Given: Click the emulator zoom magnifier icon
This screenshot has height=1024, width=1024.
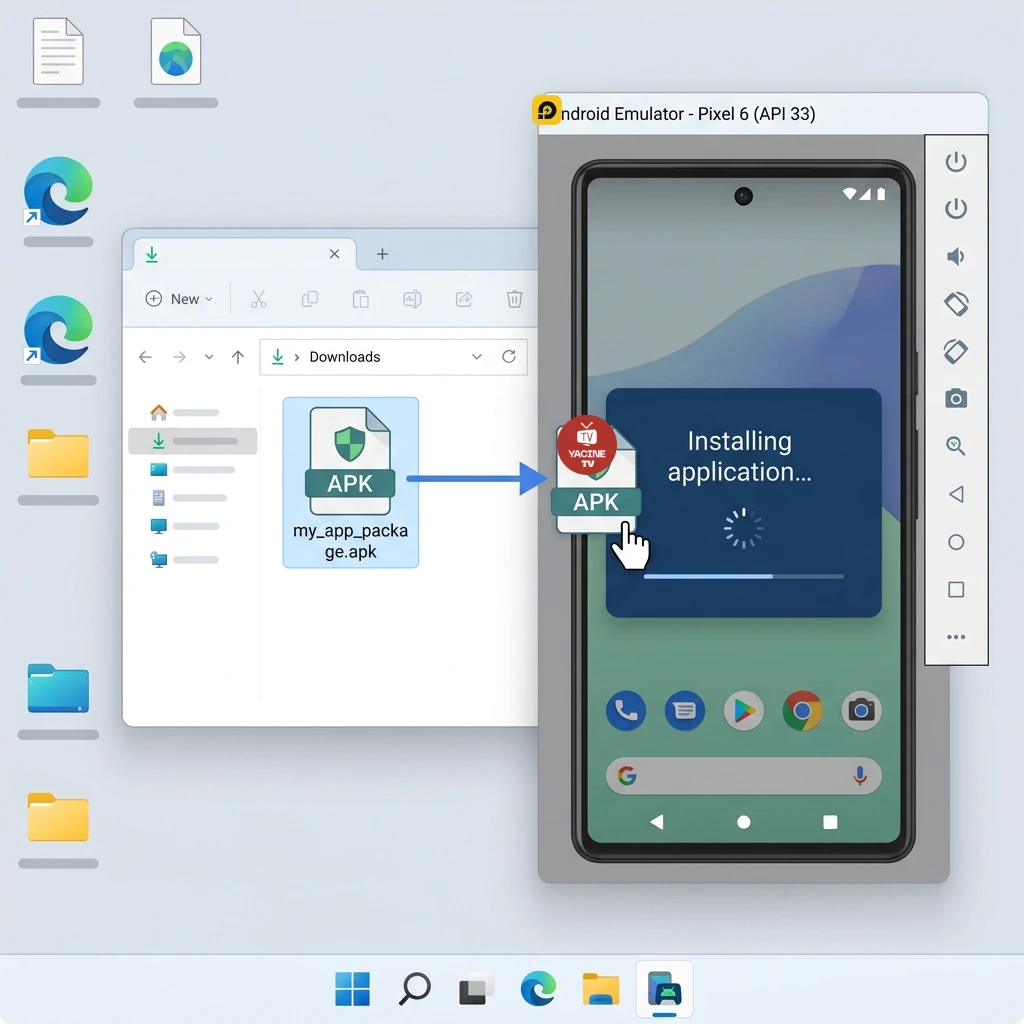Looking at the screenshot, I should coord(956,446).
